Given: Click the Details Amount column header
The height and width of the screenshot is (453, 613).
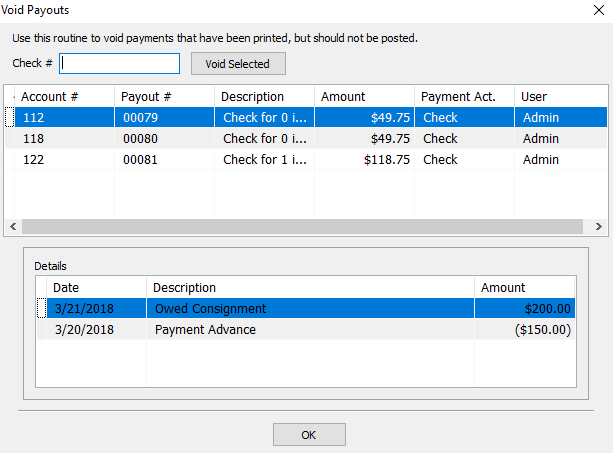Looking at the screenshot, I should (x=525, y=288).
